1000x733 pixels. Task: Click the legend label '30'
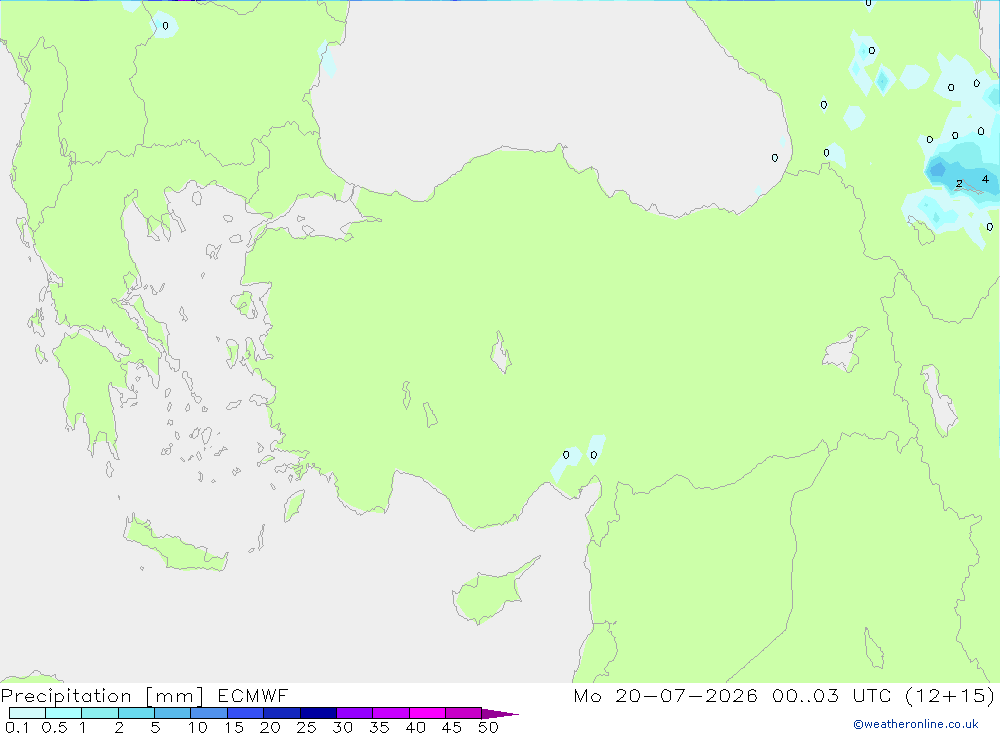point(343,727)
